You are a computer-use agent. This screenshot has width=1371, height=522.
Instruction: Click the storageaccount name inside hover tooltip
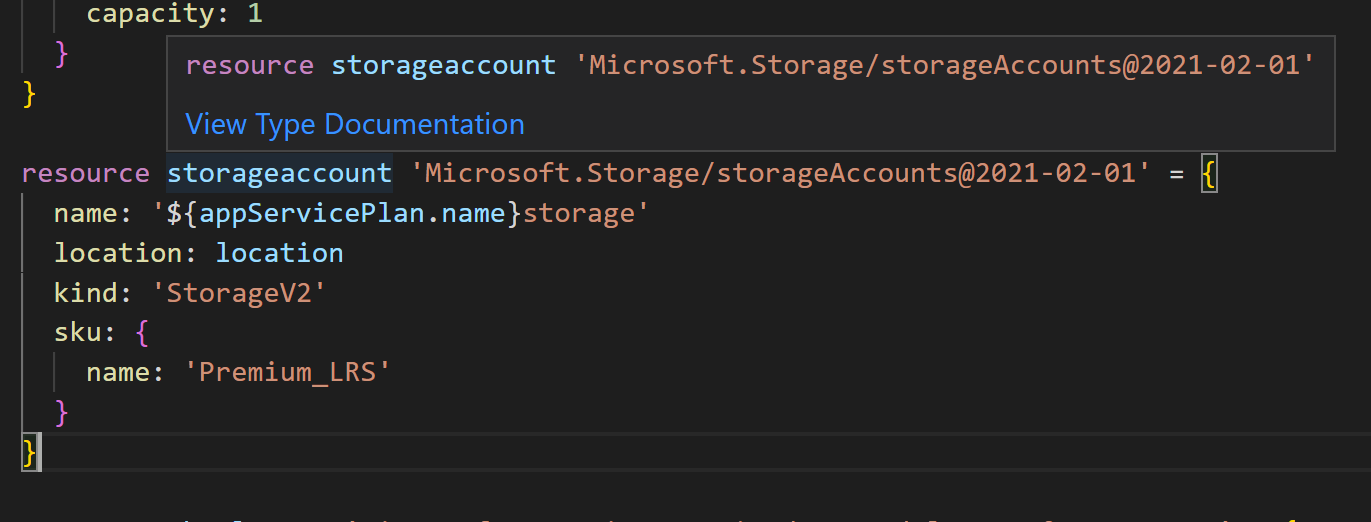point(443,66)
